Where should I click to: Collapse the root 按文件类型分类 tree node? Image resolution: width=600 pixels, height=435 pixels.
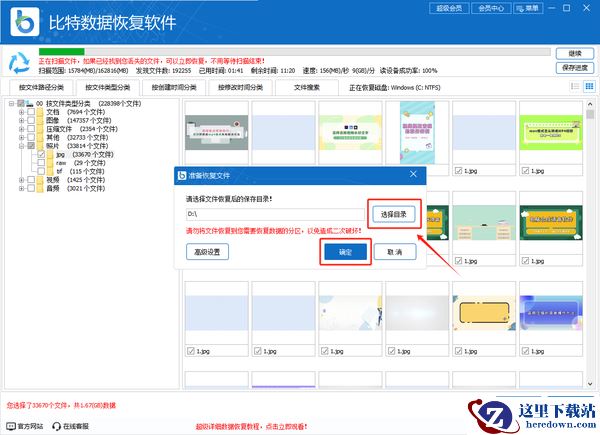pos(11,103)
